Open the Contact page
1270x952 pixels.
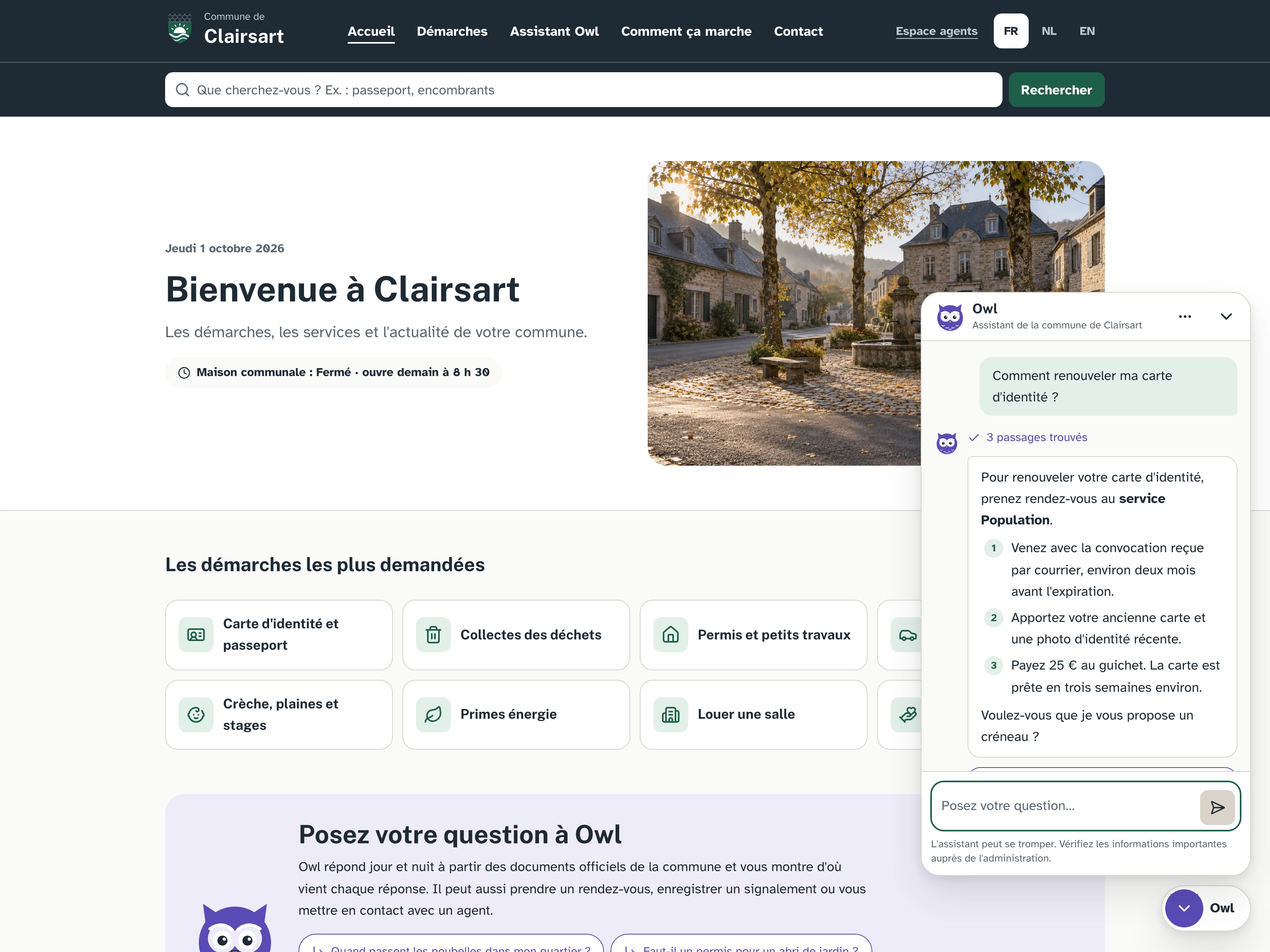[x=798, y=32]
